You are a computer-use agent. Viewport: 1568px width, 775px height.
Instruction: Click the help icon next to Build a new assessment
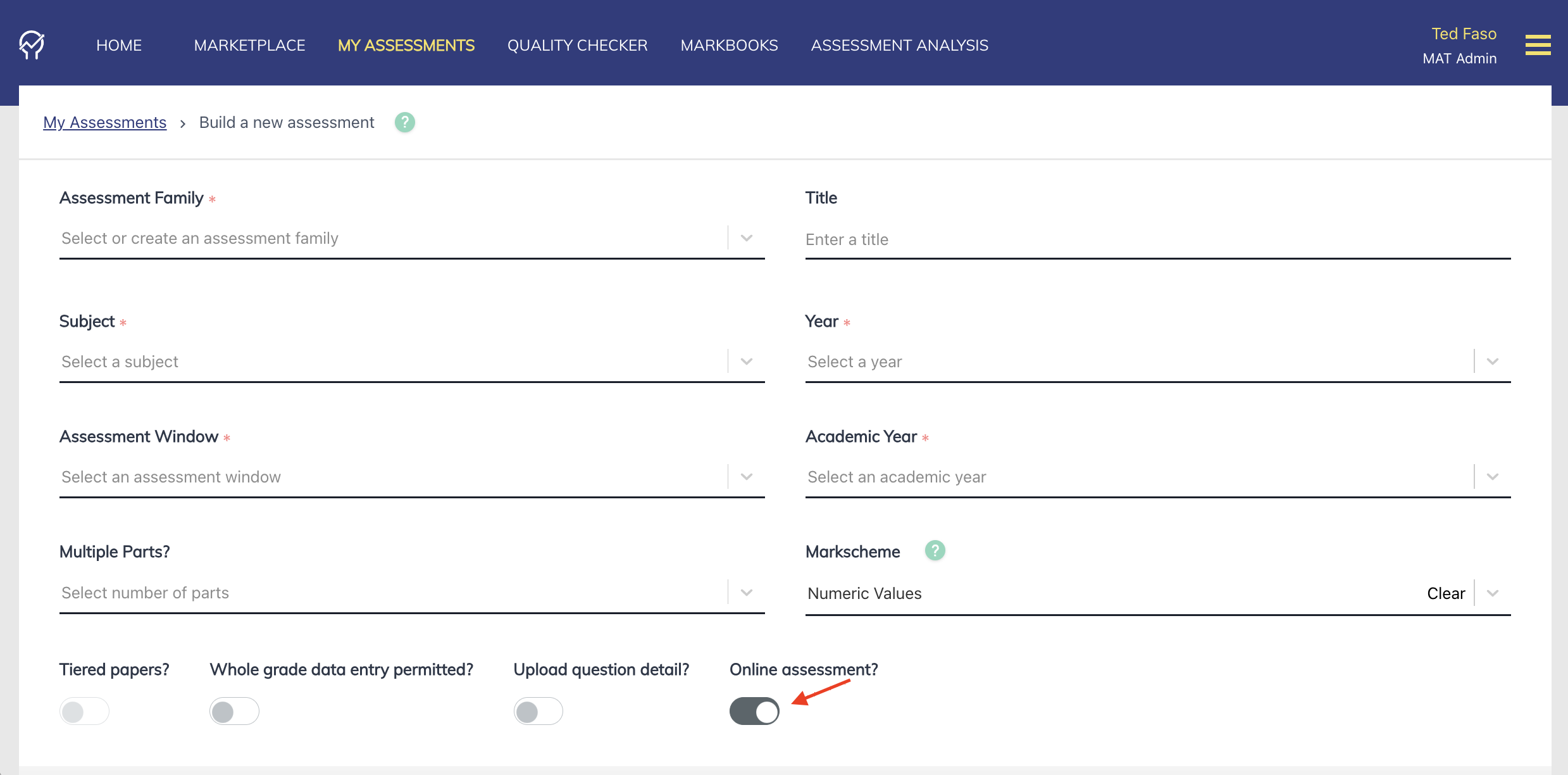(404, 122)
